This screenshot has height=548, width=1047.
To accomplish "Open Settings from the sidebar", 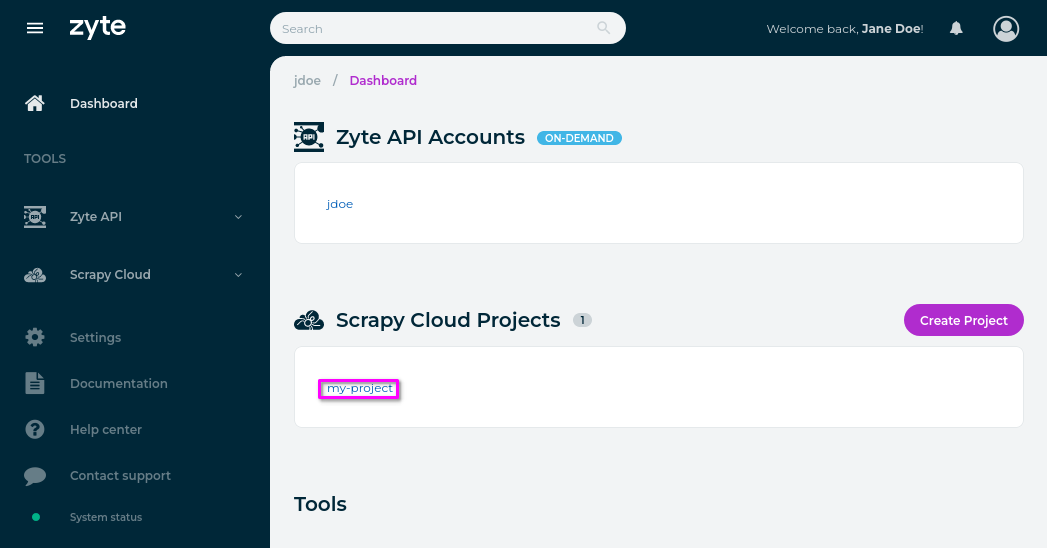I will [x=95, y=338].
